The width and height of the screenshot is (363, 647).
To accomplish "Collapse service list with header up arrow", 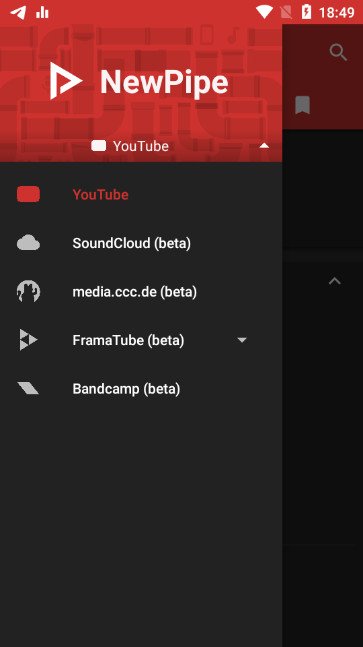I will tap(264, 146).
